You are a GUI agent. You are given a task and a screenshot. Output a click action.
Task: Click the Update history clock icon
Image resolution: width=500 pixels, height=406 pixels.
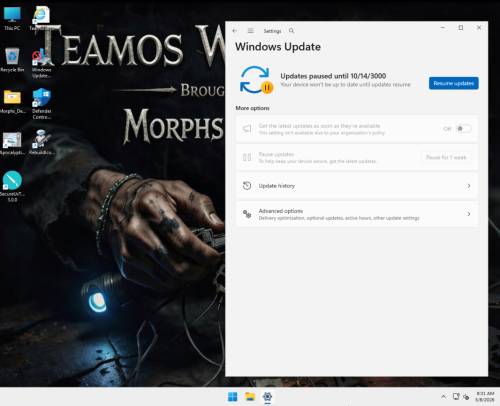pos(247,186)
